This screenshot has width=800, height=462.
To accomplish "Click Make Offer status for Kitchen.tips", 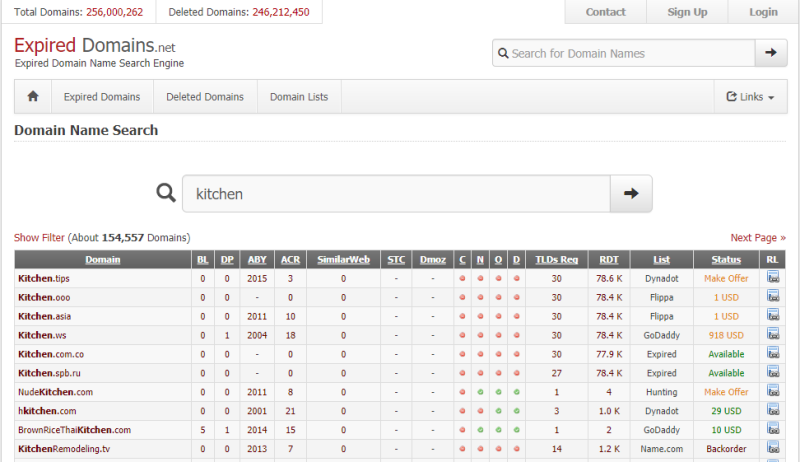I will click(x=726, y=278).
